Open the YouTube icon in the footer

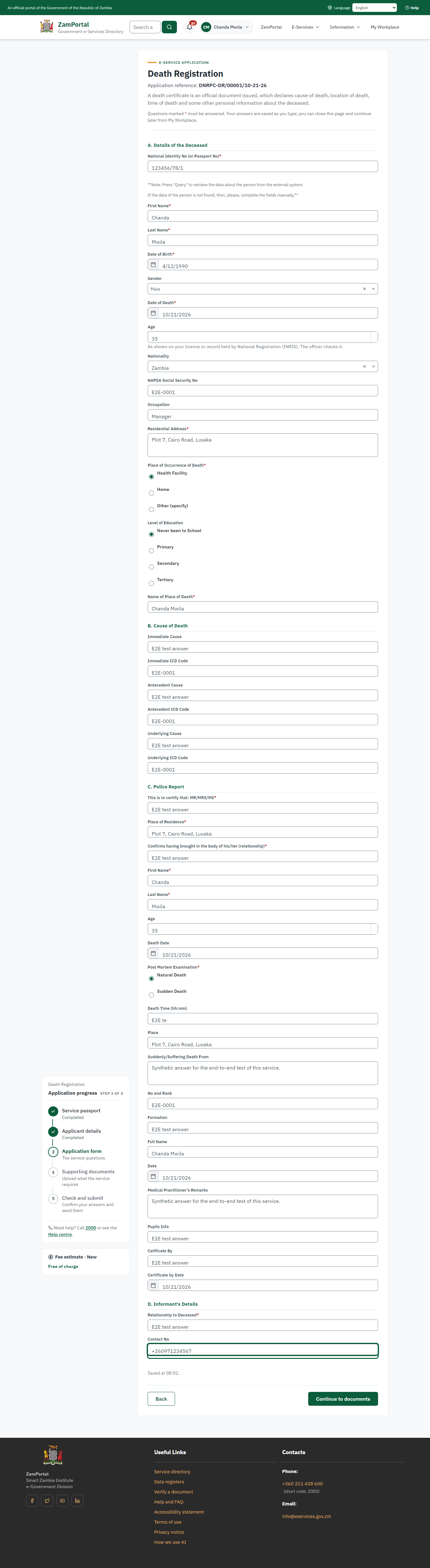point(62,1500)
